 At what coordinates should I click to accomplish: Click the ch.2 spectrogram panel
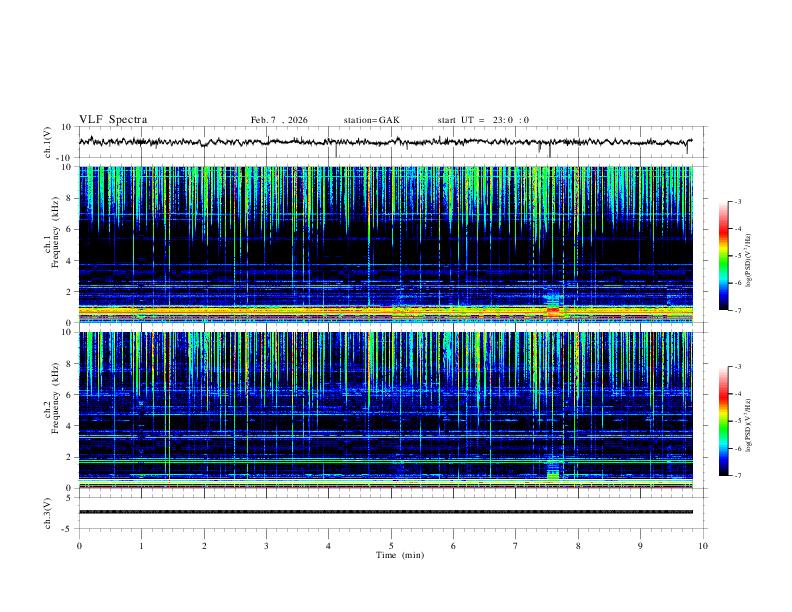[x=386, y=410]
